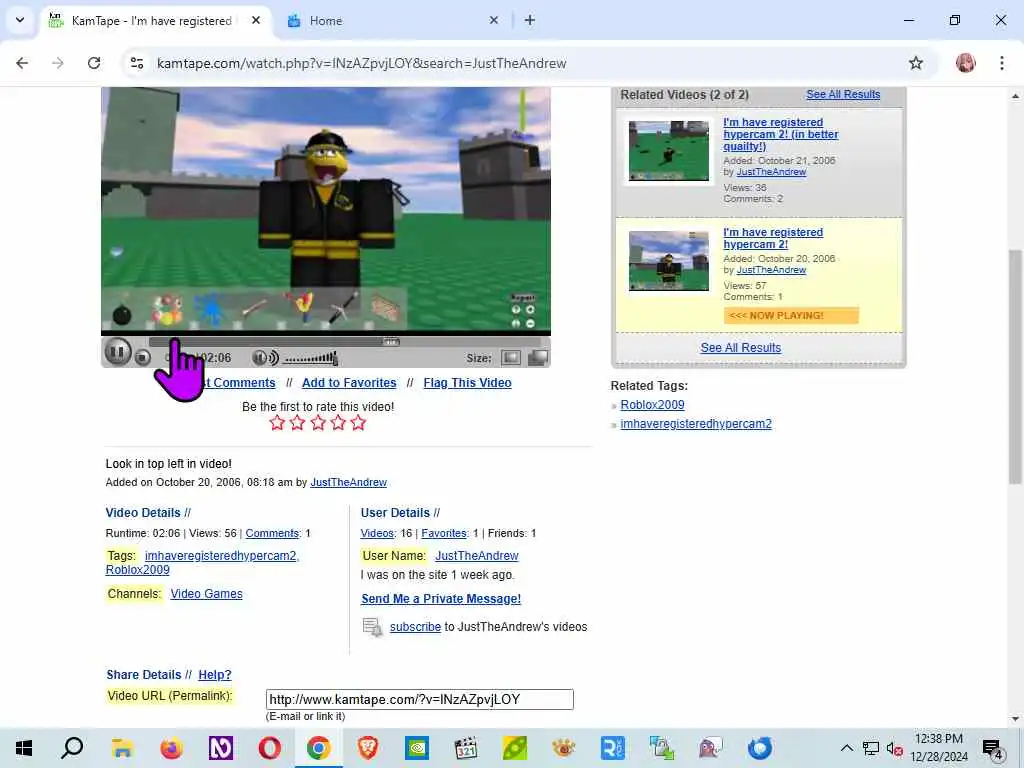Open imhaveregisteredhypercam2 related tag

[x=696, y=424]
